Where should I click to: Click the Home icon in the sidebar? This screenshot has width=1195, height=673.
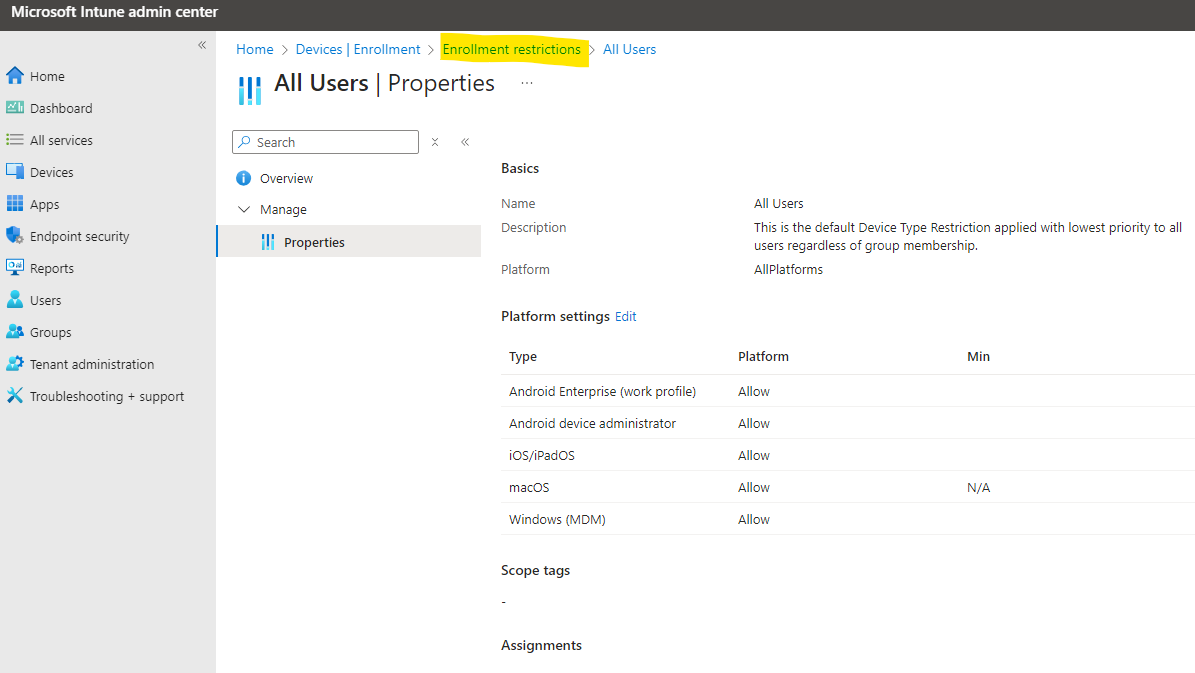pyautogui.click(x=14, y=75)
